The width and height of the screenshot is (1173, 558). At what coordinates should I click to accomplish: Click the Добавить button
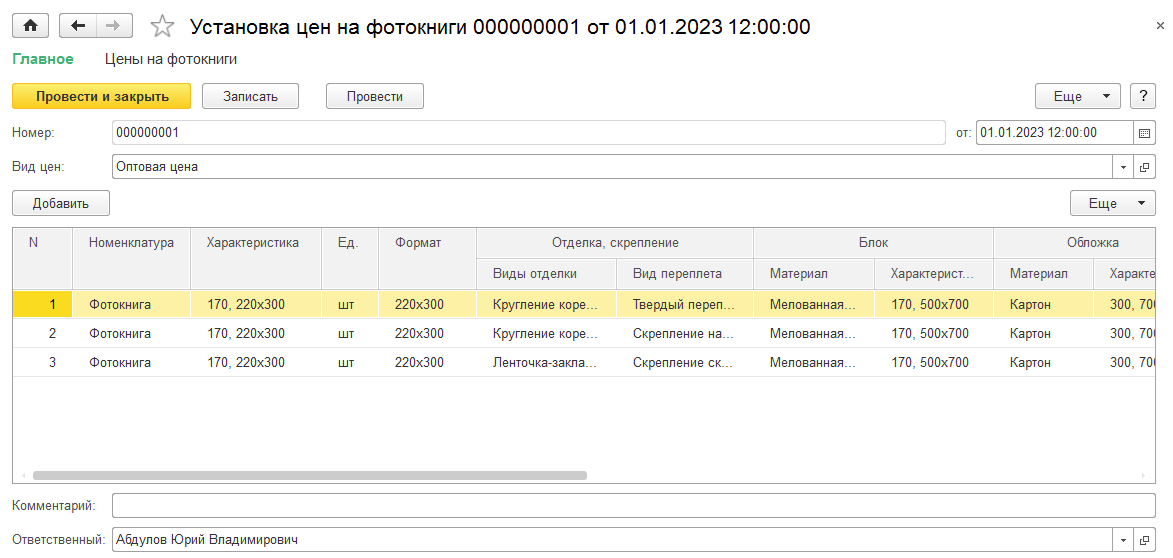(x=61, y=203)
